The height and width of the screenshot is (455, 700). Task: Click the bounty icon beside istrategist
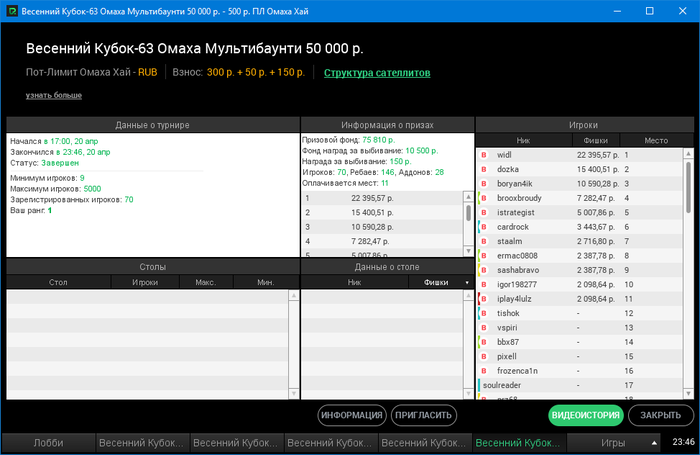point(483,213)
